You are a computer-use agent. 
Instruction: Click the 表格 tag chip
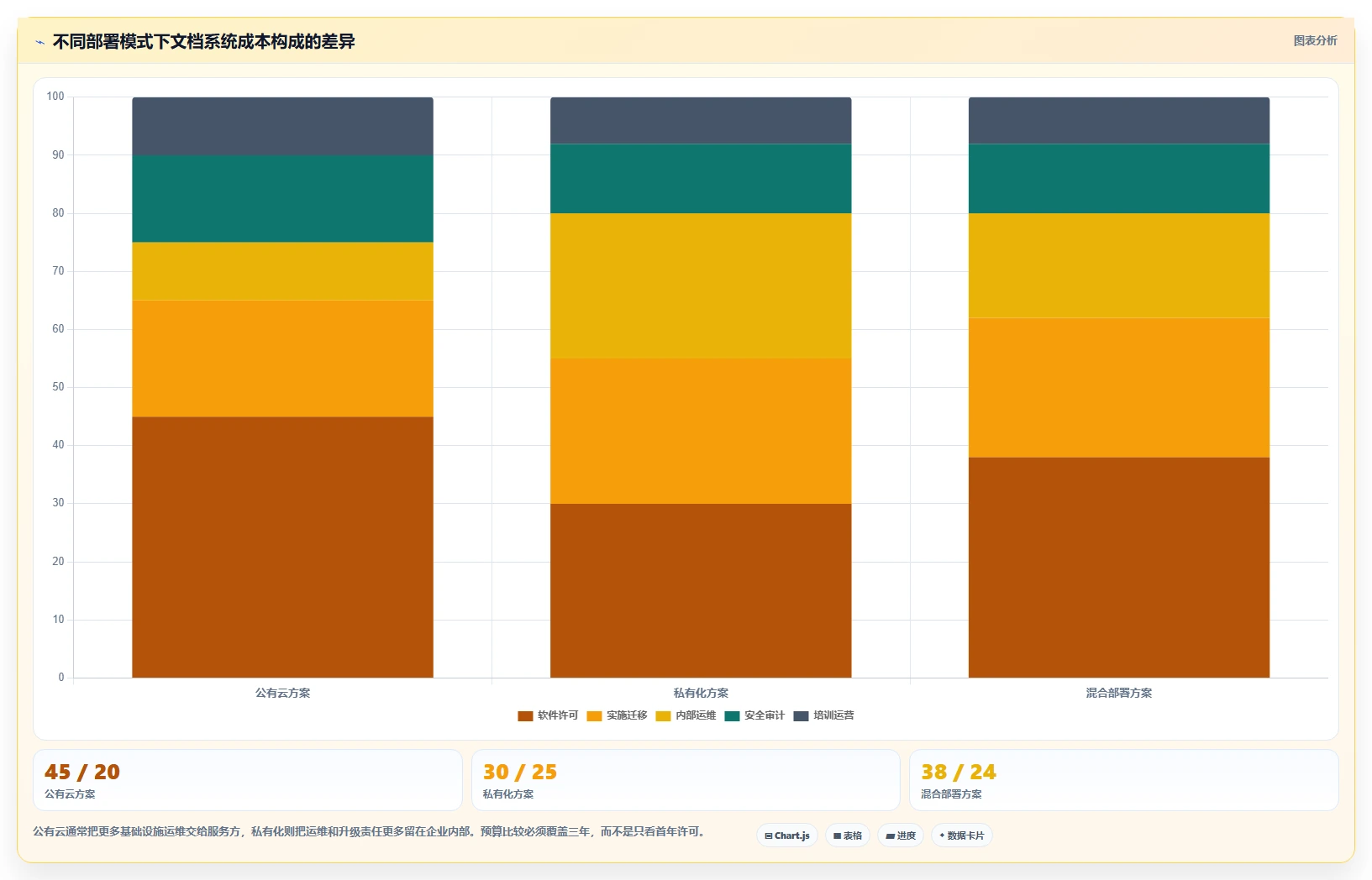[848, 835]
